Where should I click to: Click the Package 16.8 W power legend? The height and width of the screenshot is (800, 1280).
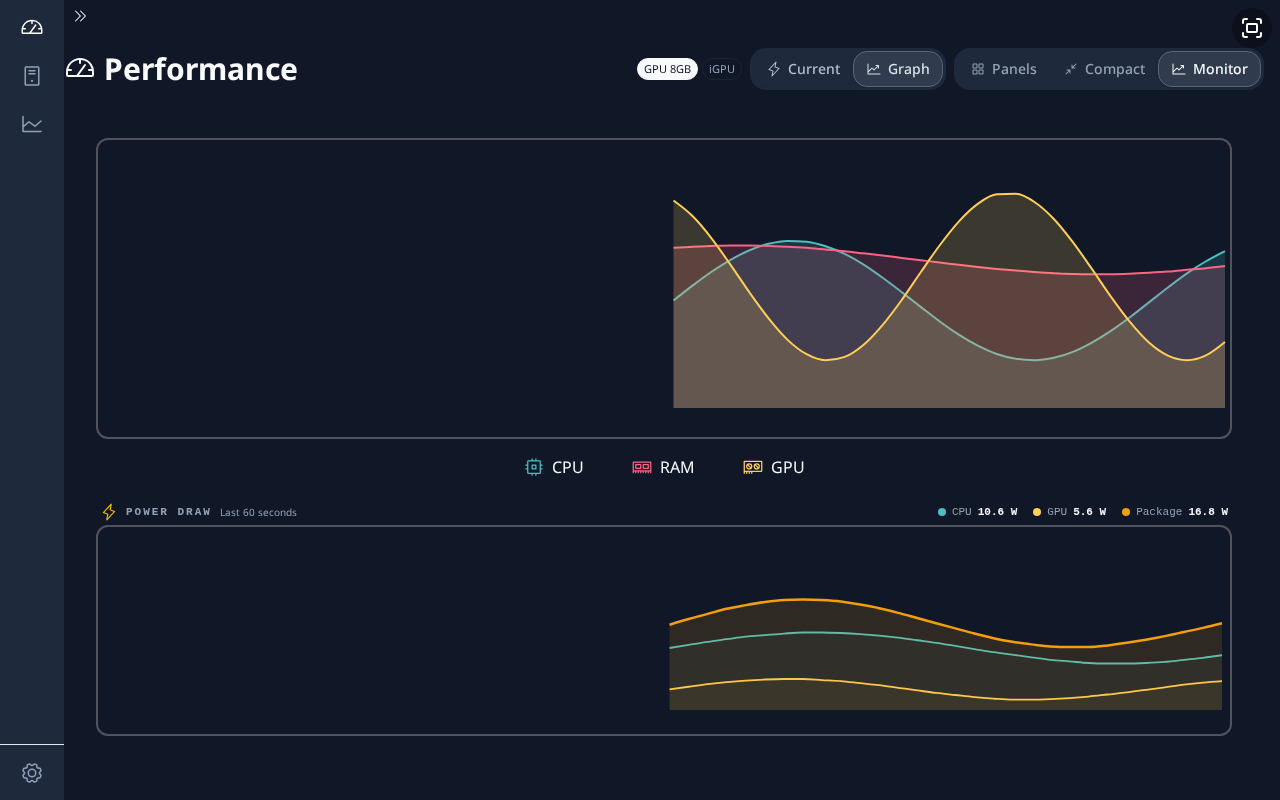[x=1175, y=512]
